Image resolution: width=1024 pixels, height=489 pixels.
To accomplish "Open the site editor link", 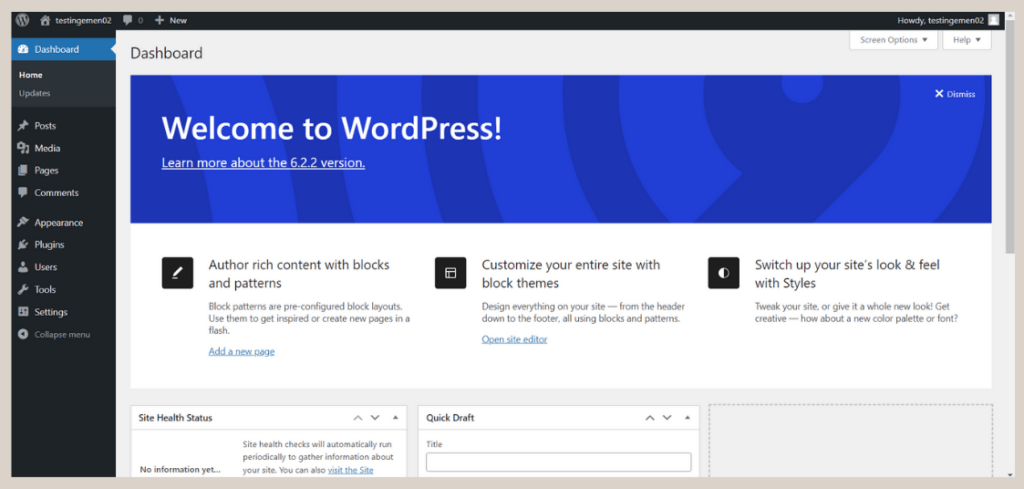I will (x=514, y=339).
